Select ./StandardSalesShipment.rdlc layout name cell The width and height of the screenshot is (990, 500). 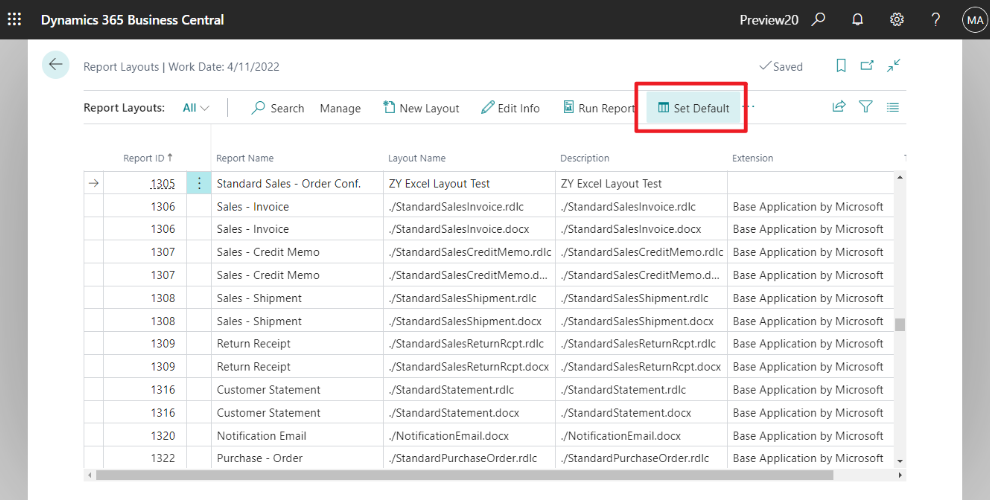click(469, 298)
